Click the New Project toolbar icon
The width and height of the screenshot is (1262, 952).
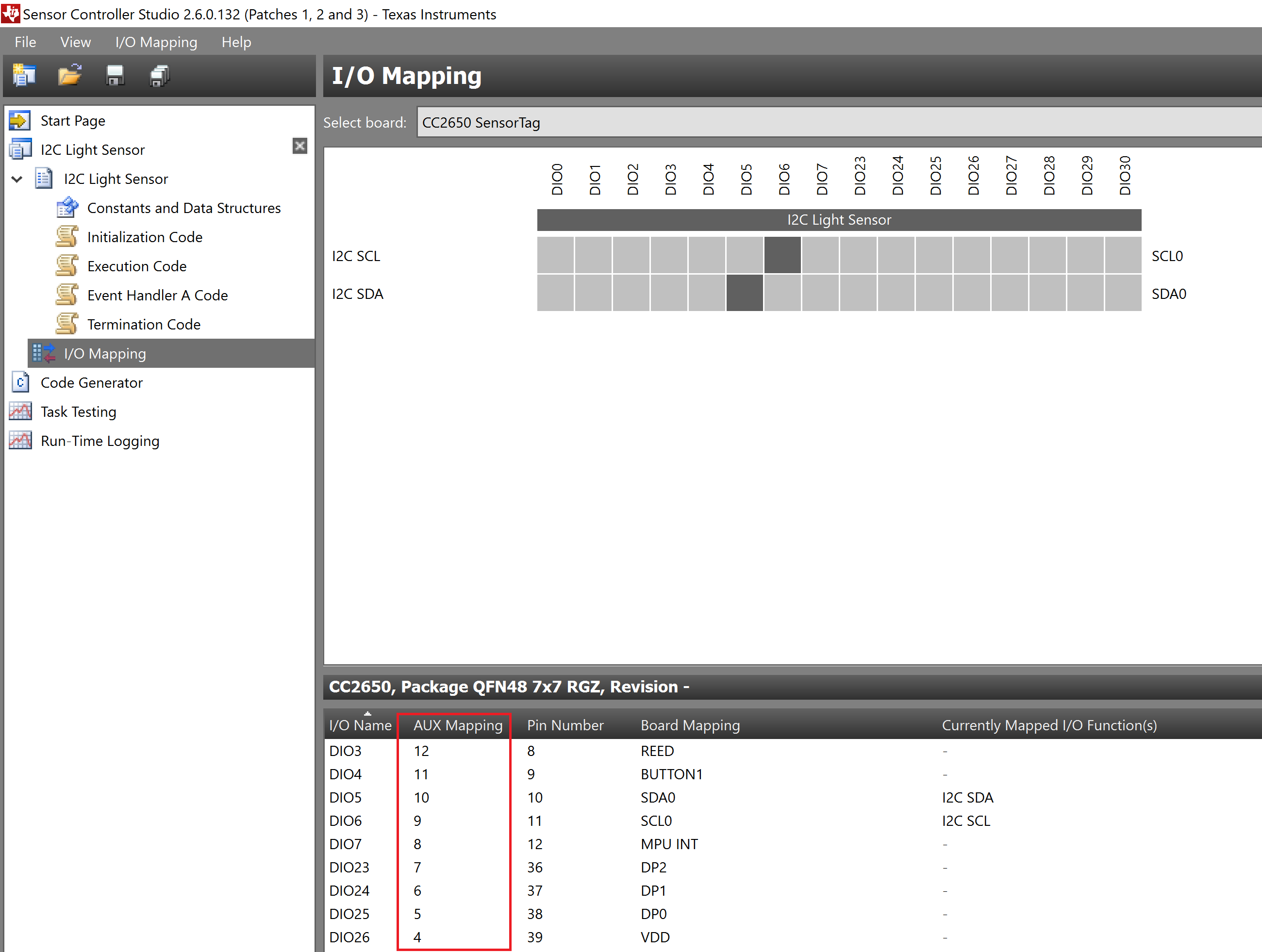(24, 76)
